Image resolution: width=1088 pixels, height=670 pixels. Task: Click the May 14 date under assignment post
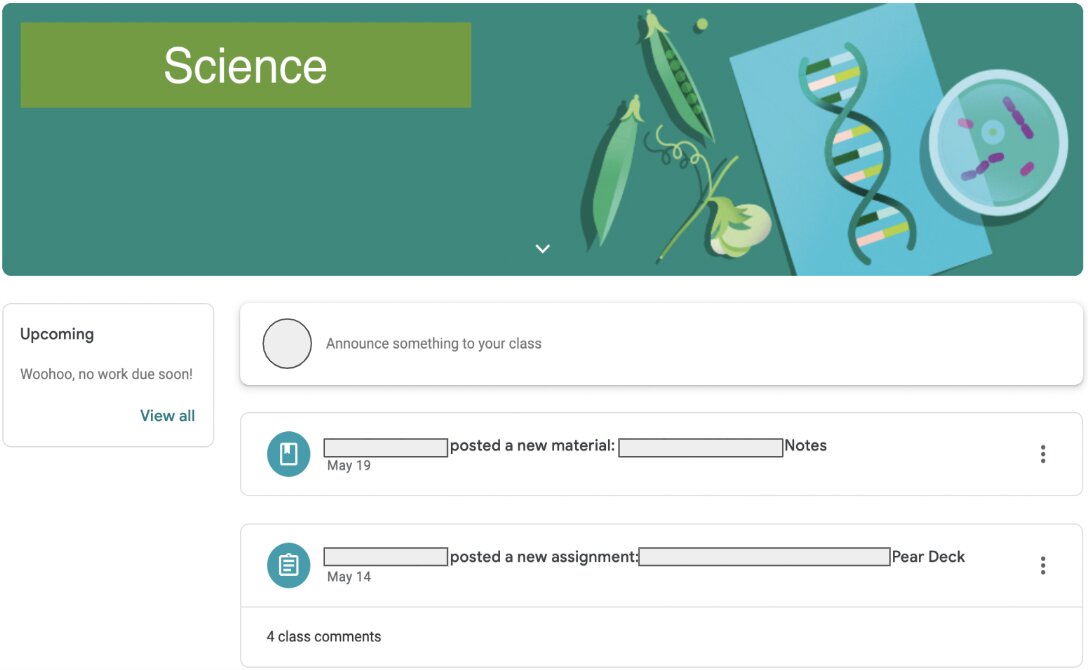349,577
